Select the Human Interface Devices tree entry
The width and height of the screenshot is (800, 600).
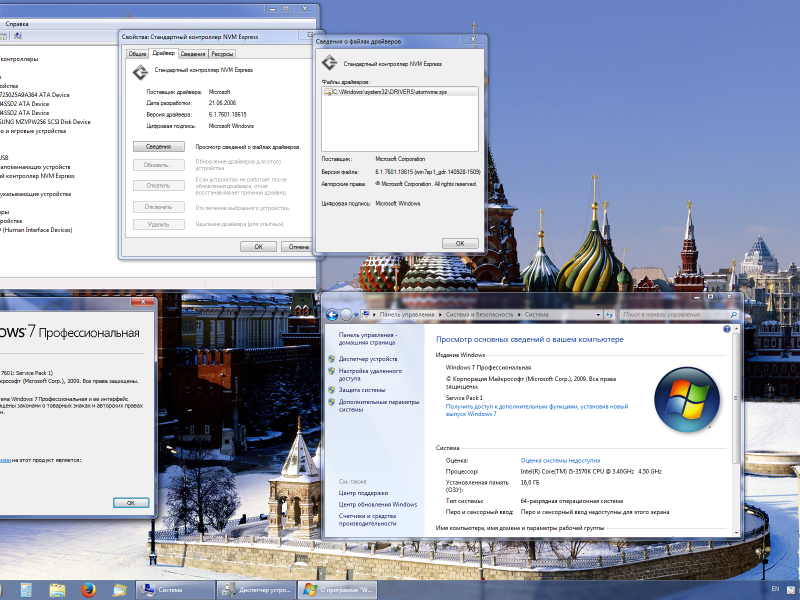tap(36, 230)
